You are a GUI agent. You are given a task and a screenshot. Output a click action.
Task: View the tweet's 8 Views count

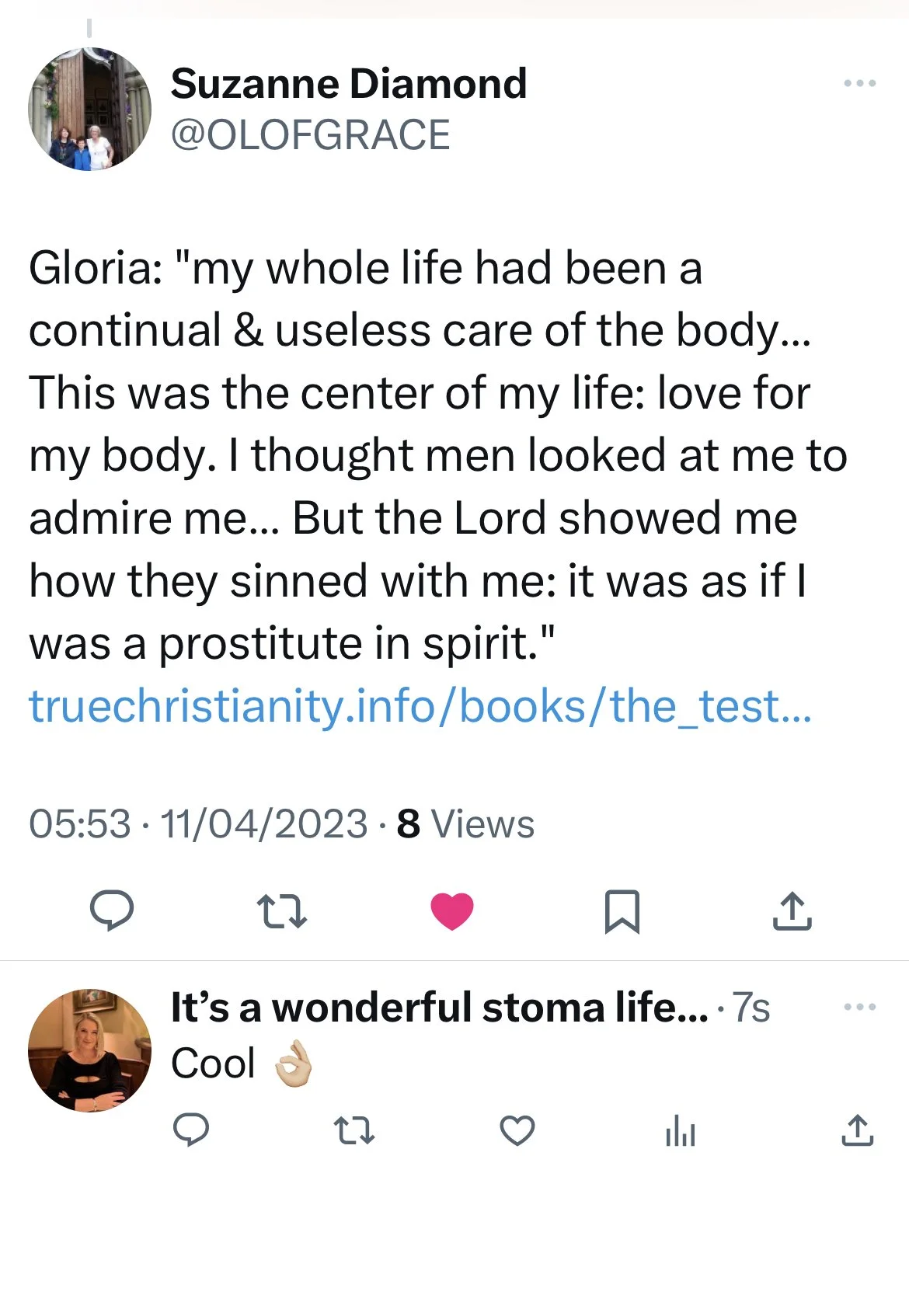pyautogui.click(x=465, y=824)
